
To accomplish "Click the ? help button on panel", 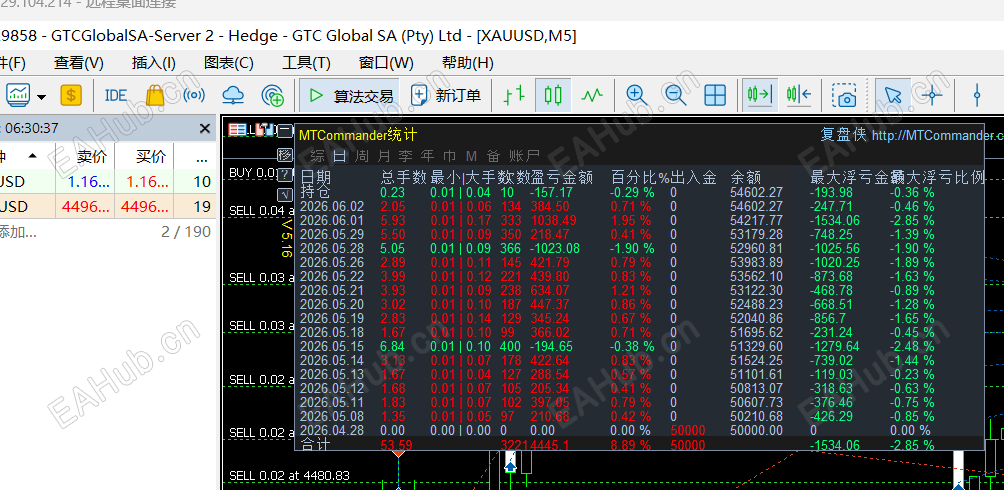I will [x=285, y=174].
